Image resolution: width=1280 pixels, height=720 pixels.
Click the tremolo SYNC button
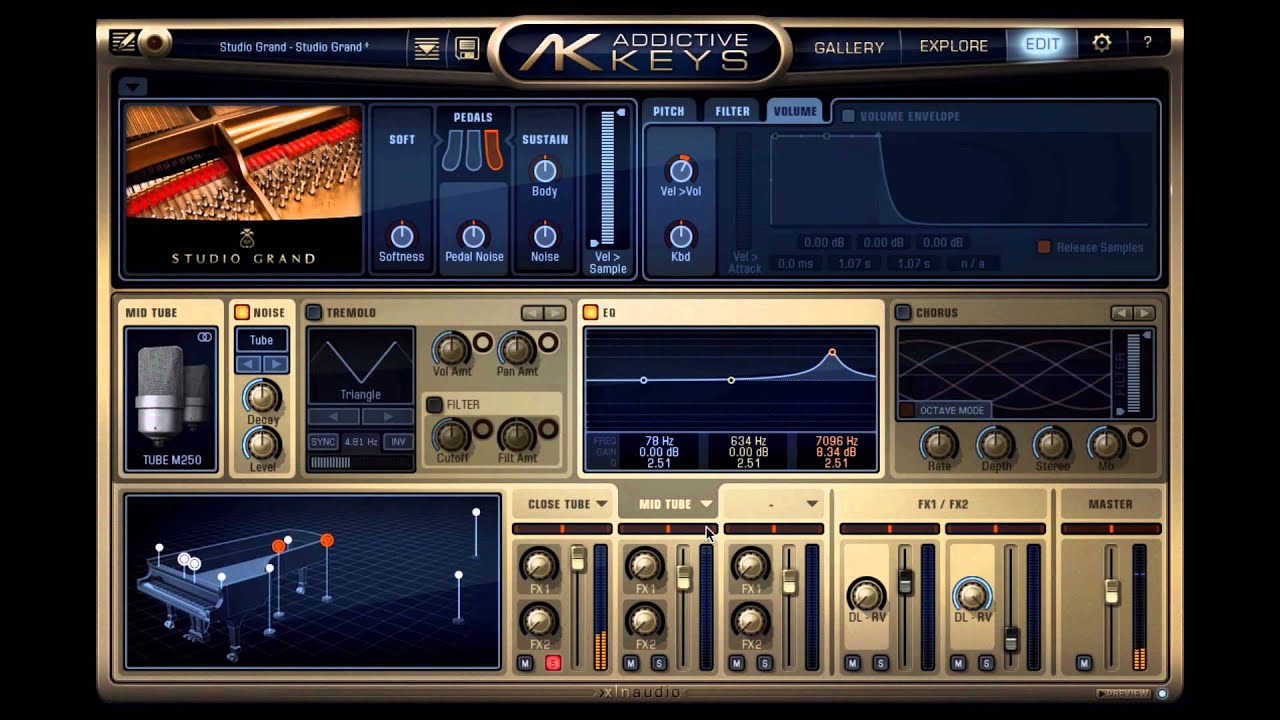(x=323, y=442)
